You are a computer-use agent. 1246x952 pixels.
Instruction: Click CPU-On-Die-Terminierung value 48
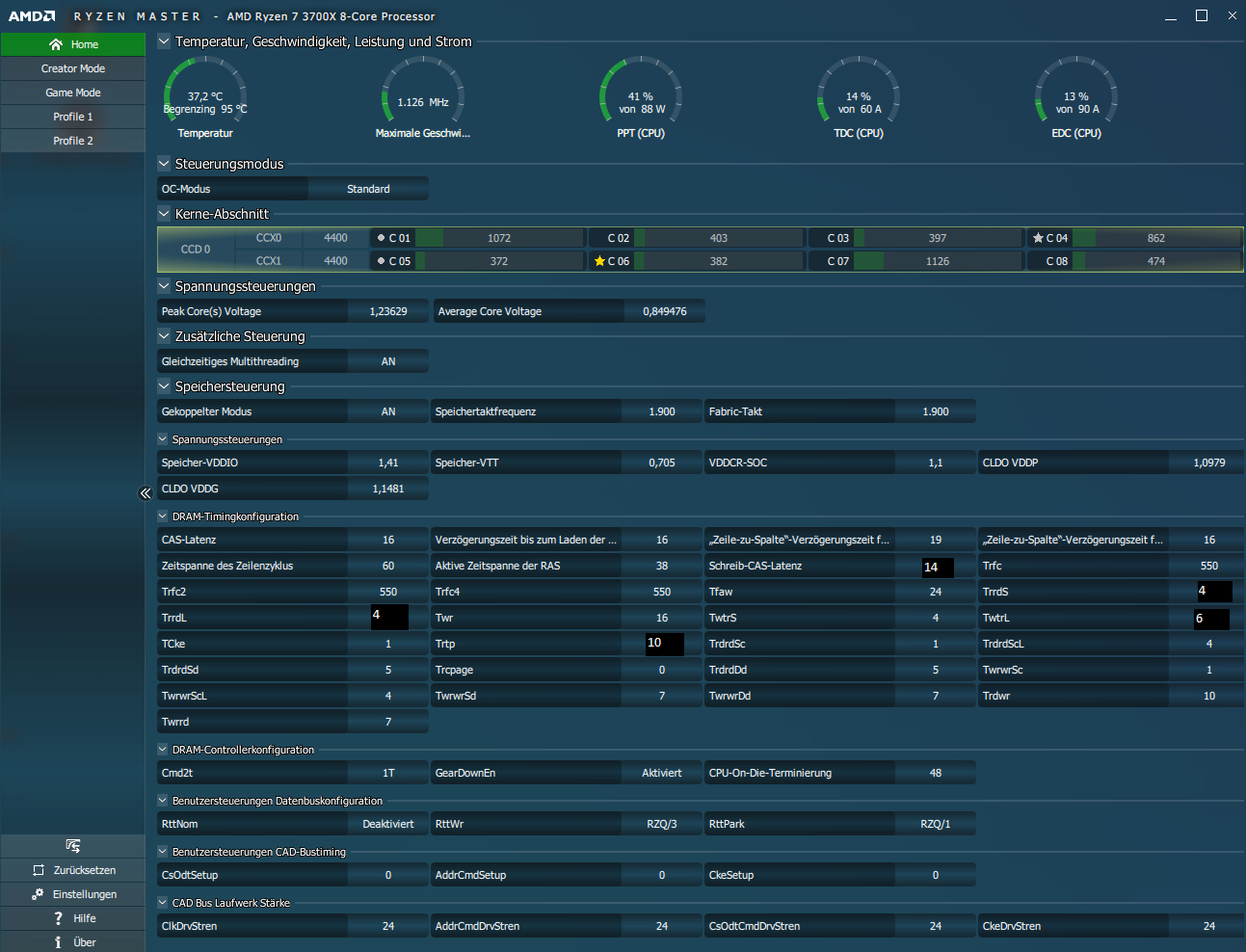(x=936, y=773)
